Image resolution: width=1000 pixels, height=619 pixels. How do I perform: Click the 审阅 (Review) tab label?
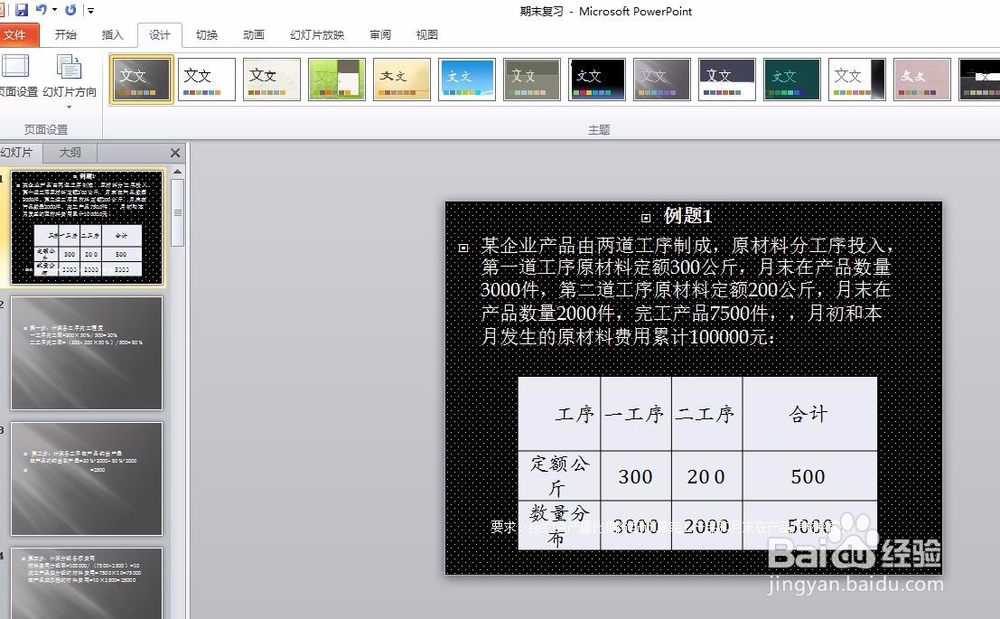tap(379, 34)
